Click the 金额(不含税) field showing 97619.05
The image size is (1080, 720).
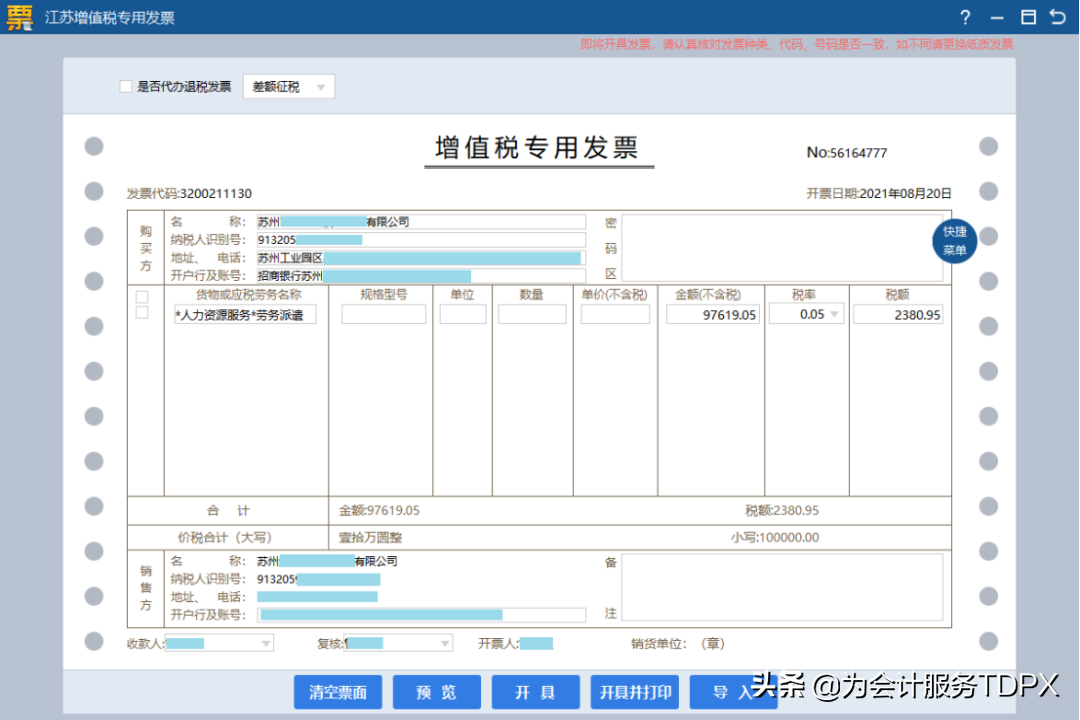pyautogui.click(x=713, y=315)
